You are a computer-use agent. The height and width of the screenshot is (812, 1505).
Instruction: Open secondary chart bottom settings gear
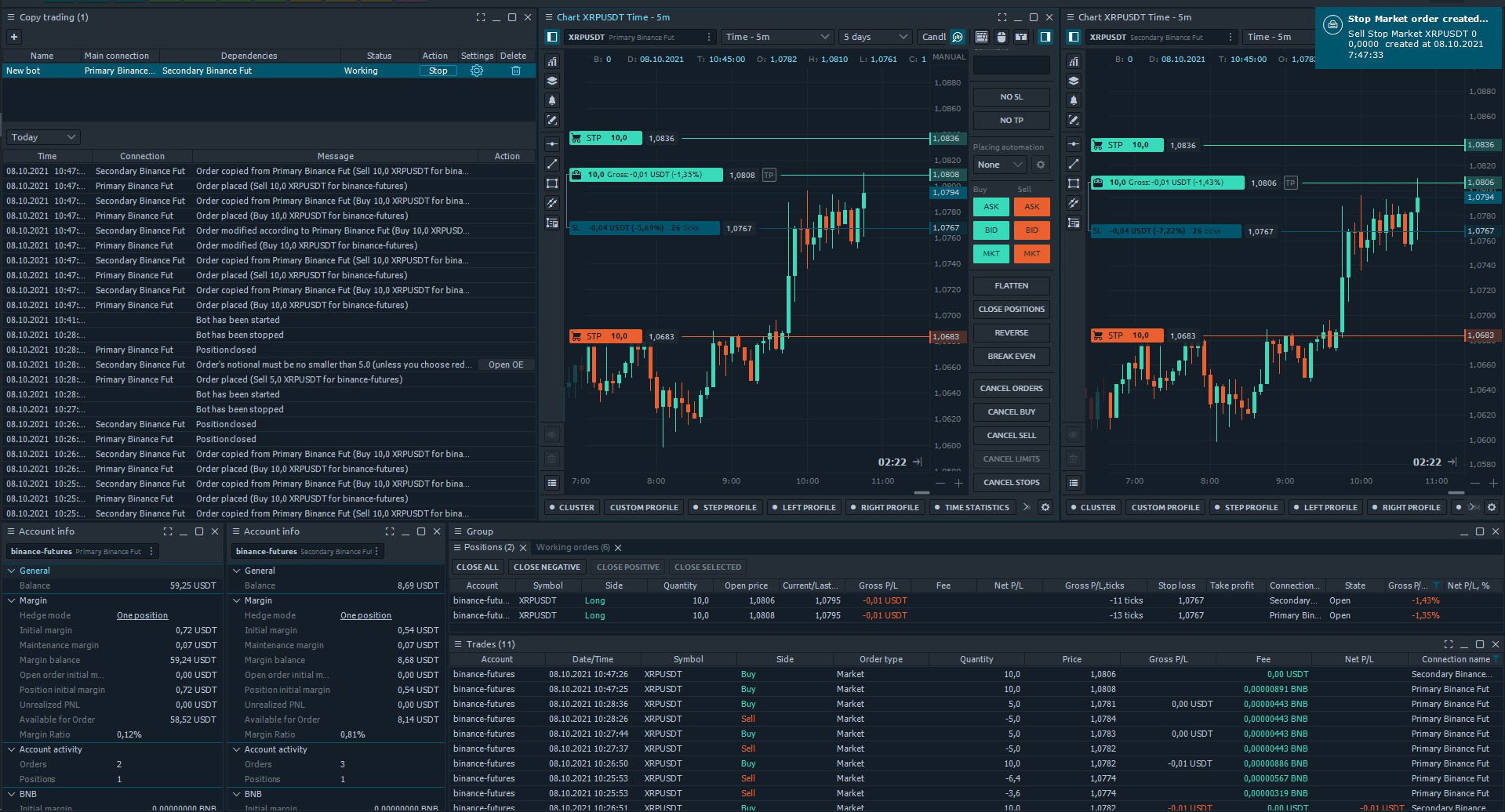coord(1492,507)
